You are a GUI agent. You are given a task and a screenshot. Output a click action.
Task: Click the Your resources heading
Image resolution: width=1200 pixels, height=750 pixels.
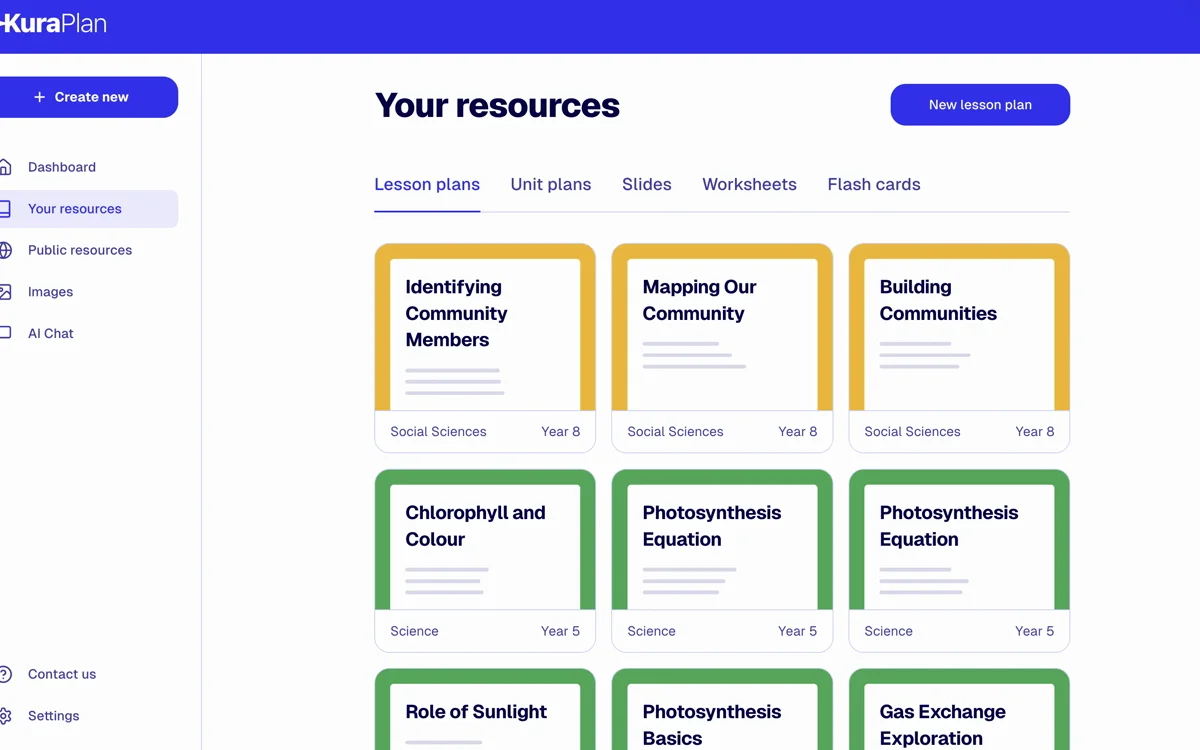(497, 105)
